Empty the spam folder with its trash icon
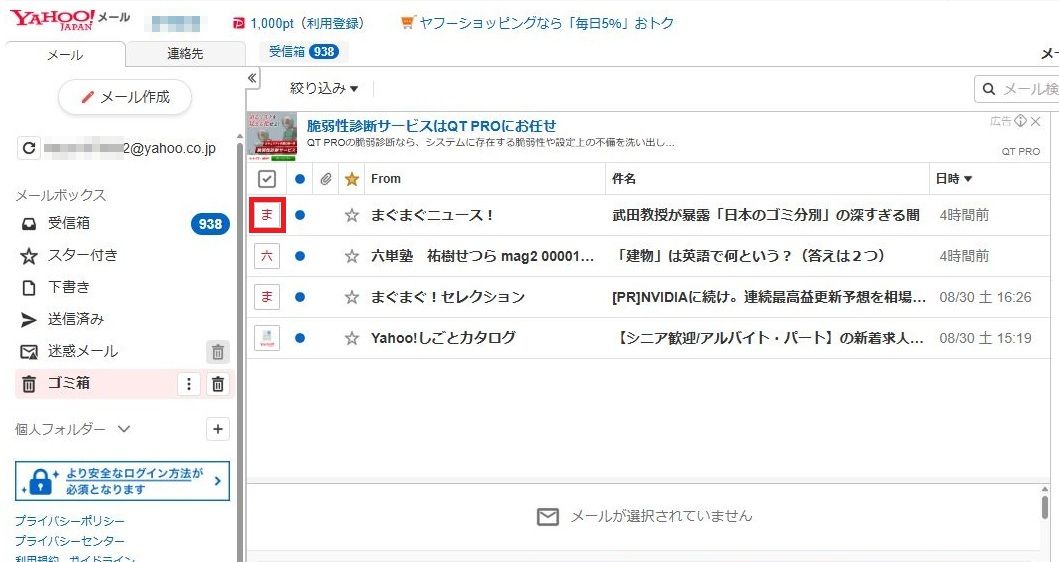The image size is (1059, 562). pyautogui.click(x=218, y=352)
